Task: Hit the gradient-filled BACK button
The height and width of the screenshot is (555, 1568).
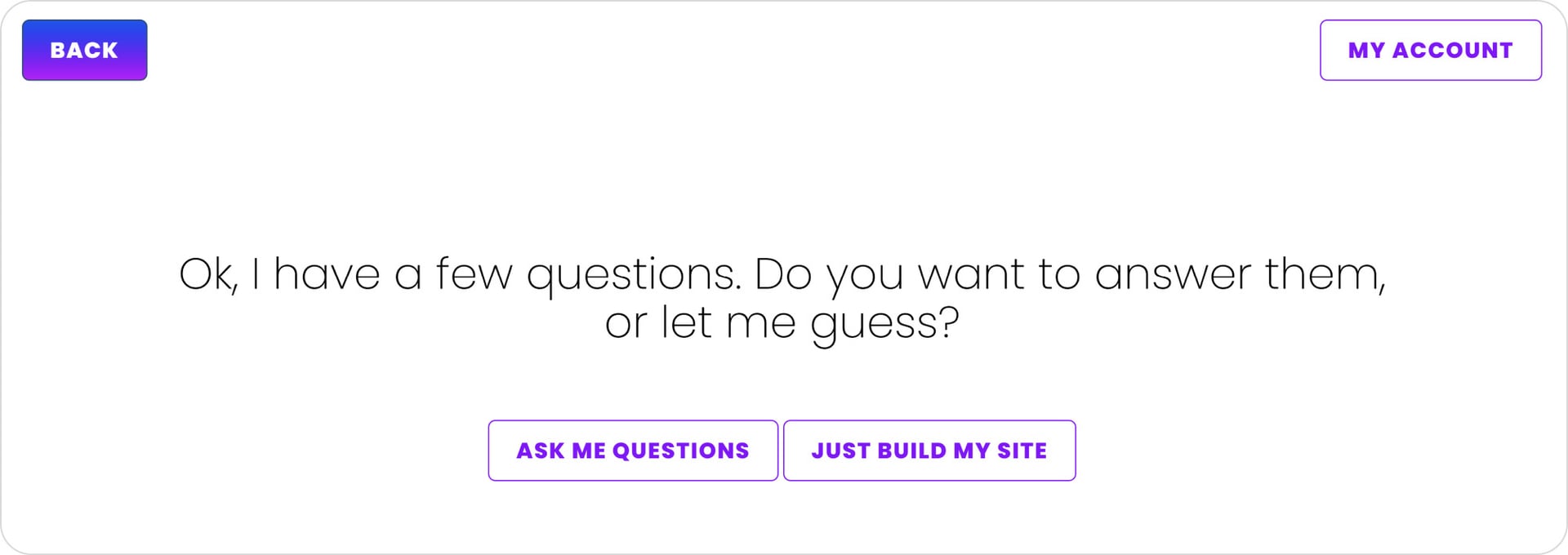Action: click(84, 50)
